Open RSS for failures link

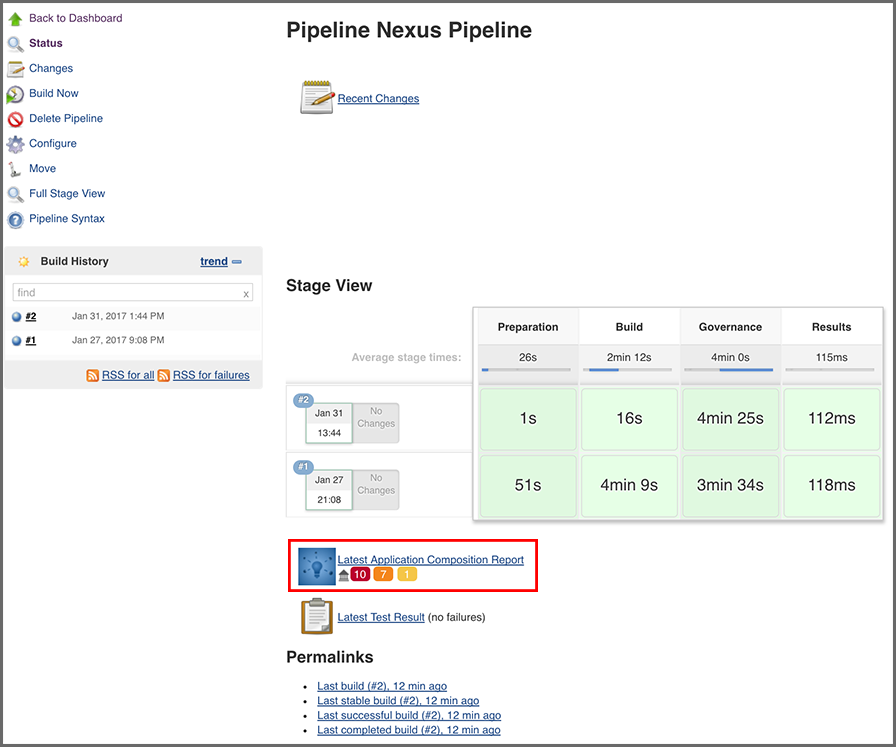[x=211, y=375]
